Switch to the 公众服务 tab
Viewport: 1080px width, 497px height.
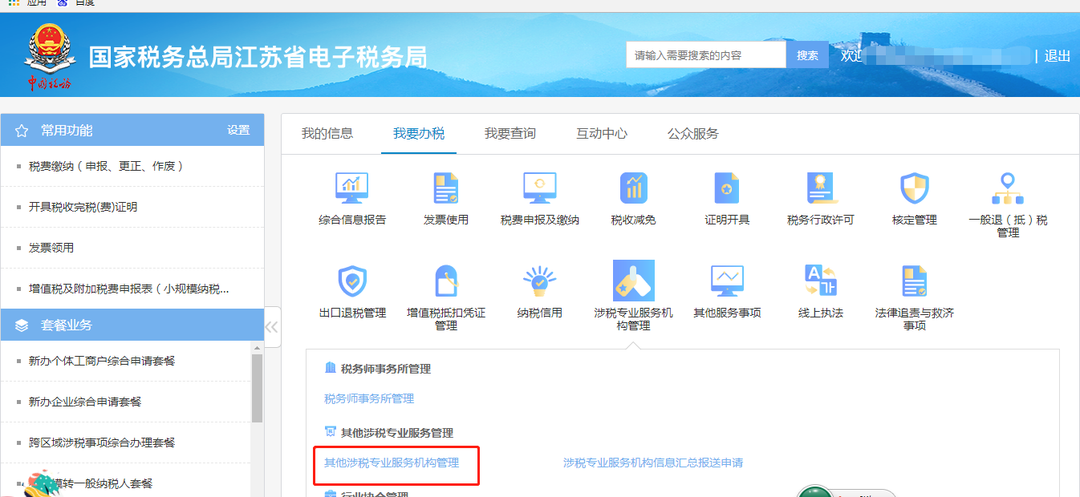(693, 134)
